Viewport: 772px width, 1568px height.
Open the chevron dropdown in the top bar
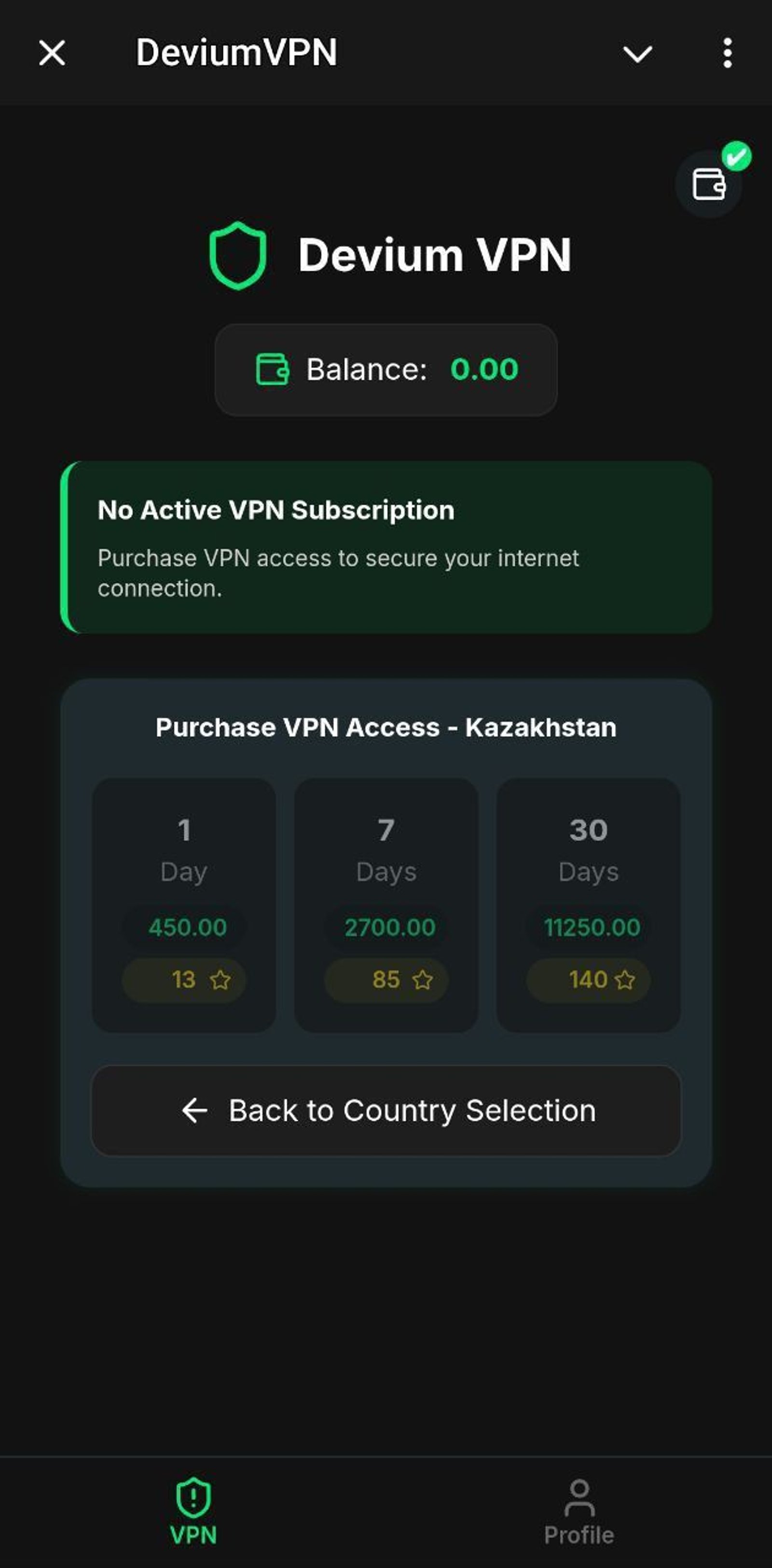[x=637, y=55]
